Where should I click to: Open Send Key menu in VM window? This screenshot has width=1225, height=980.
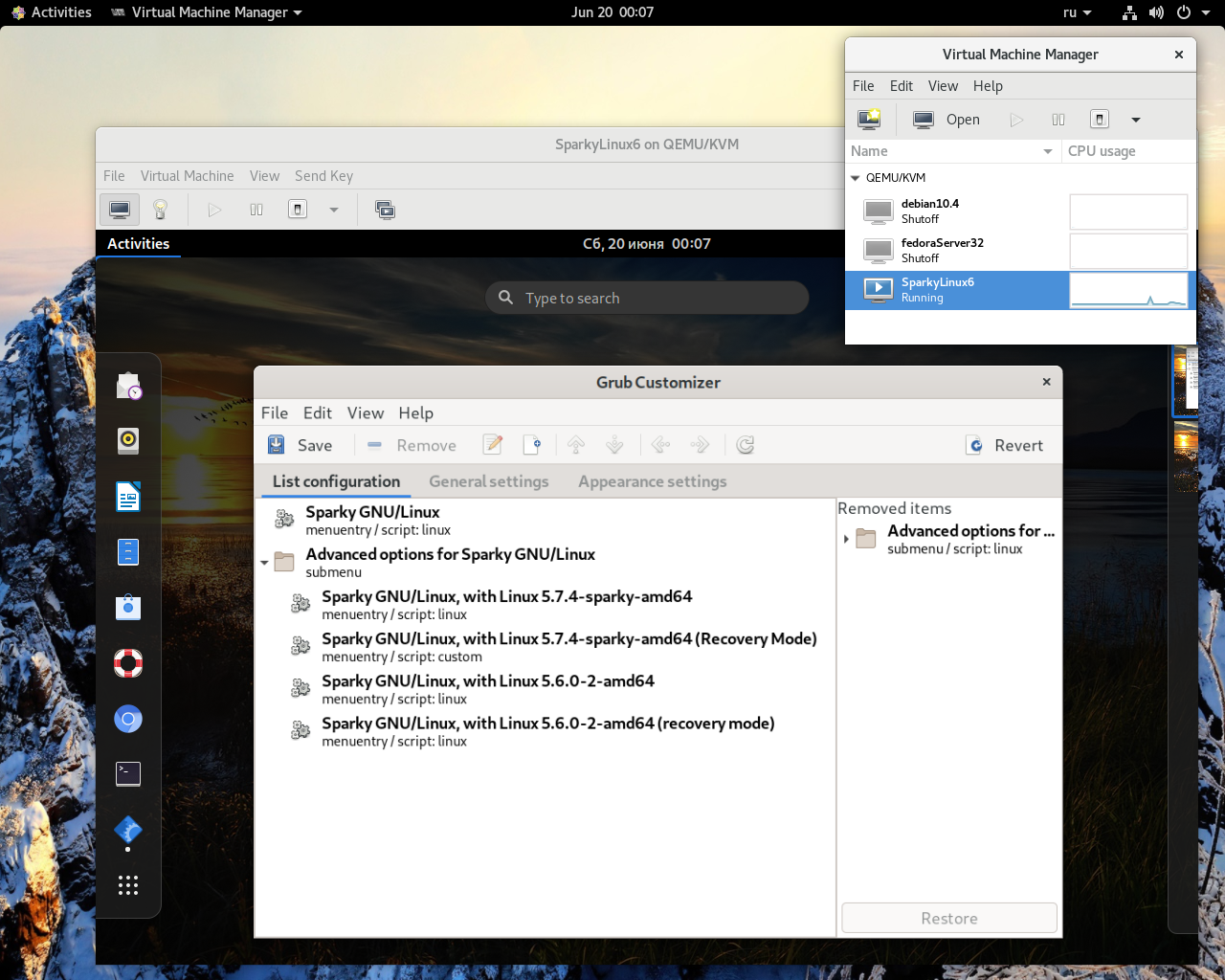[323, 176]
